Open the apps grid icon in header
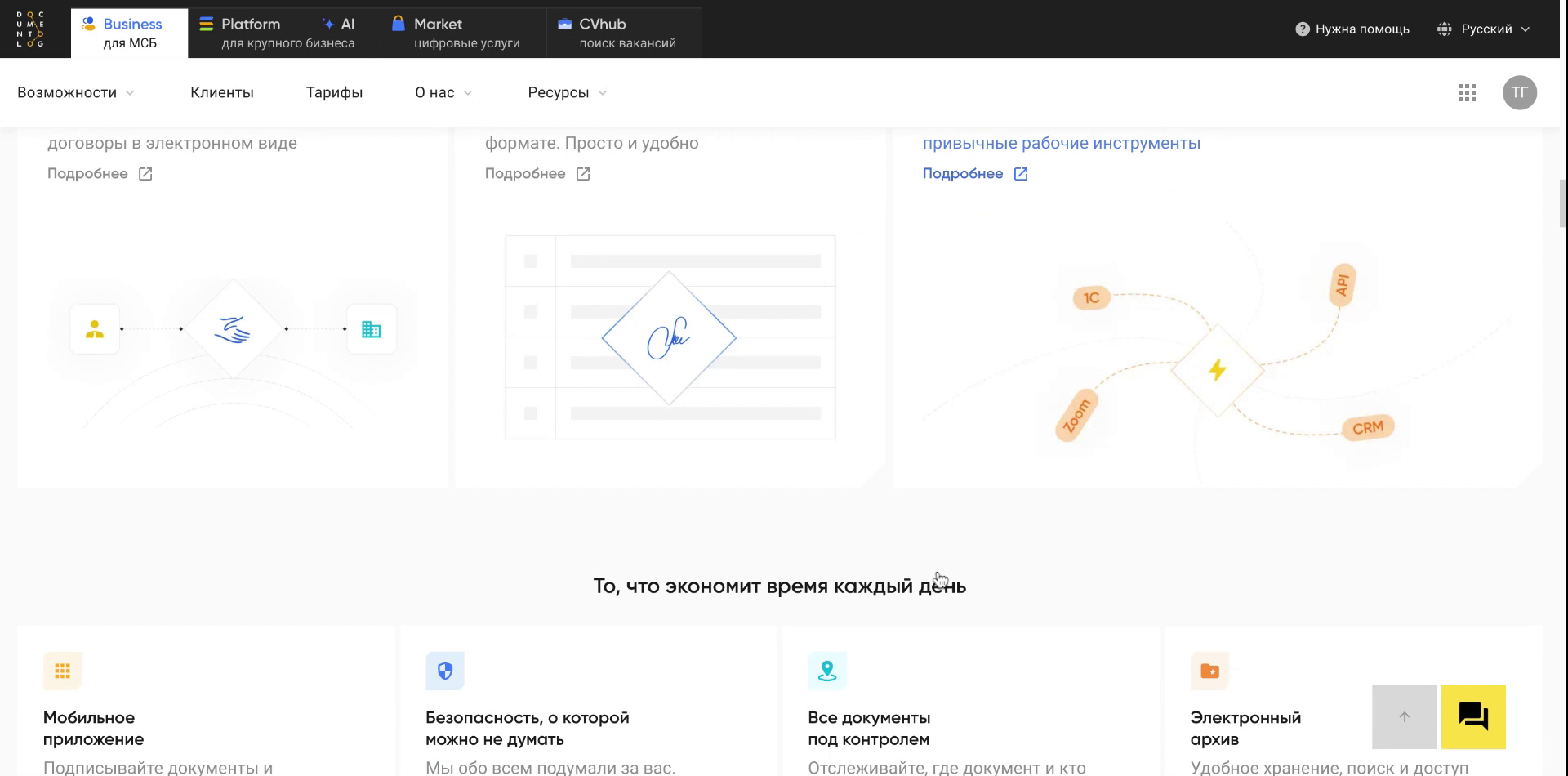The image size is (1568, 776). coord(1467,92)
